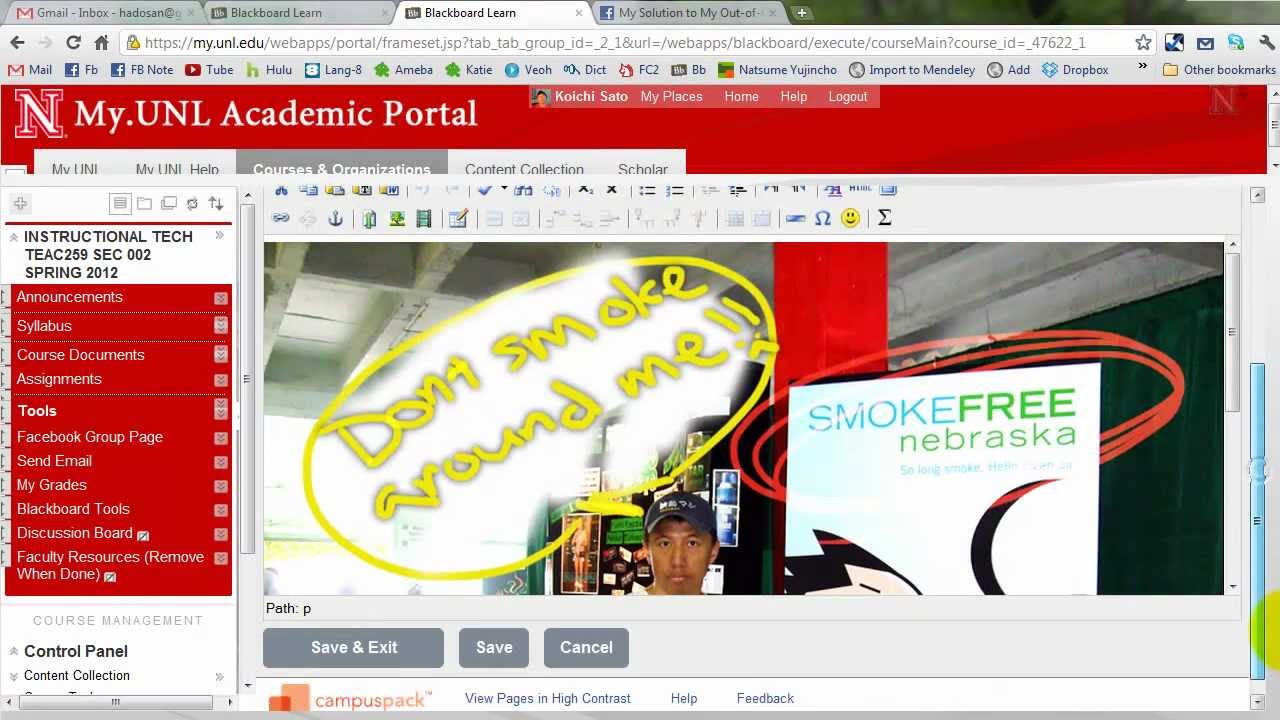The height and width of the screenshot is (720, 1280).
Task: Open the Scholar portal tab
Action: [642, 169]
